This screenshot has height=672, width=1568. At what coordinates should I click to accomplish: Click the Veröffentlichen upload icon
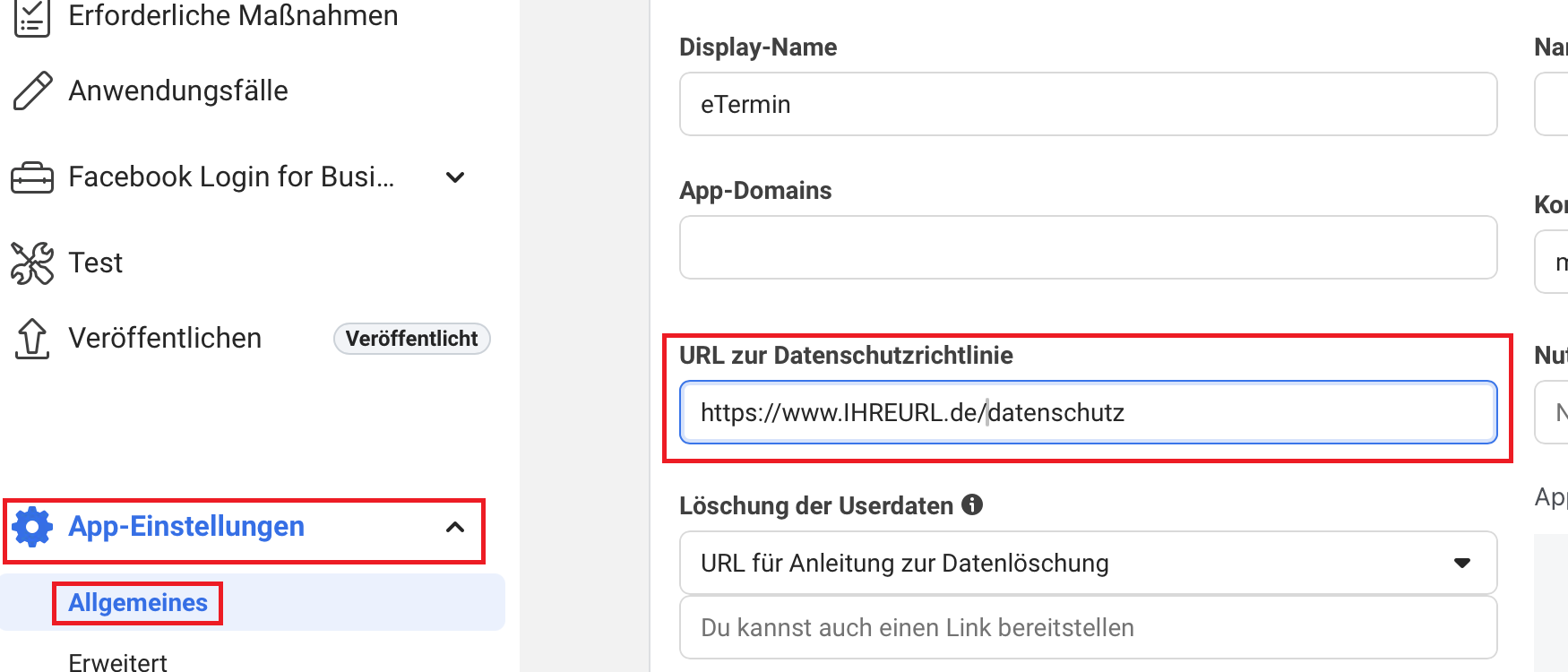click(32, 339)
